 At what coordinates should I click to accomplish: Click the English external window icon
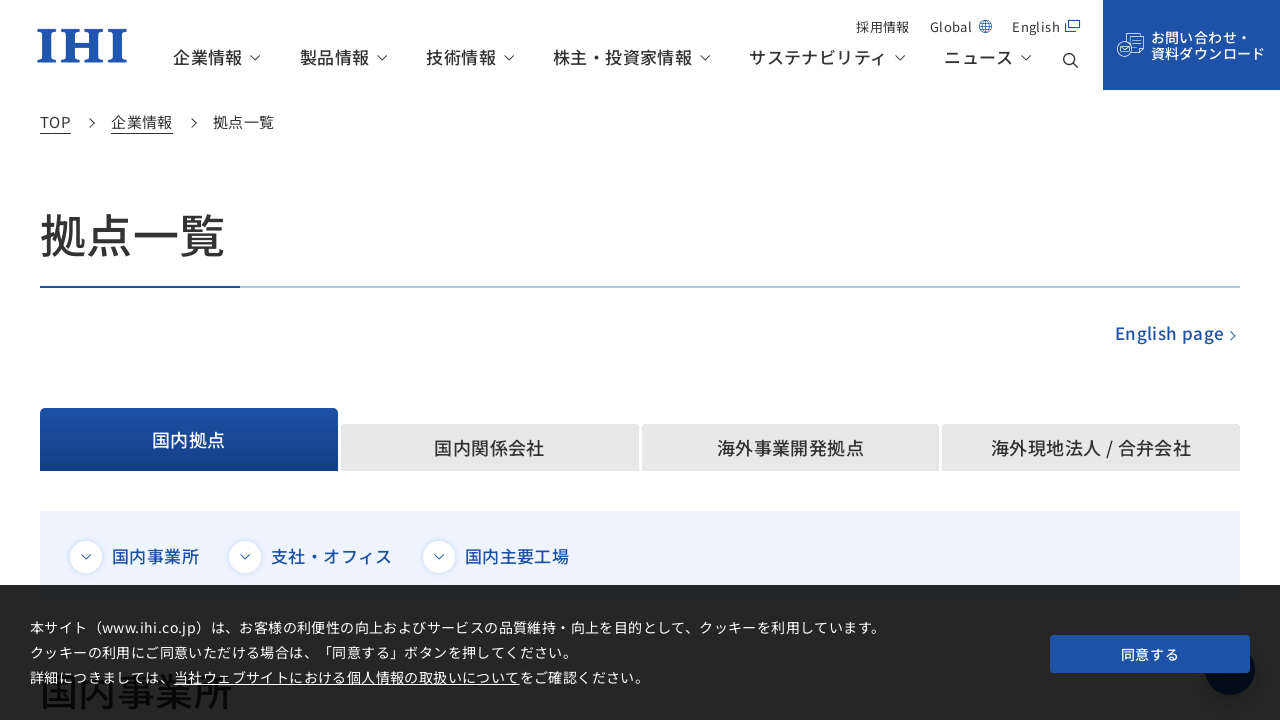pos(1072,27)
